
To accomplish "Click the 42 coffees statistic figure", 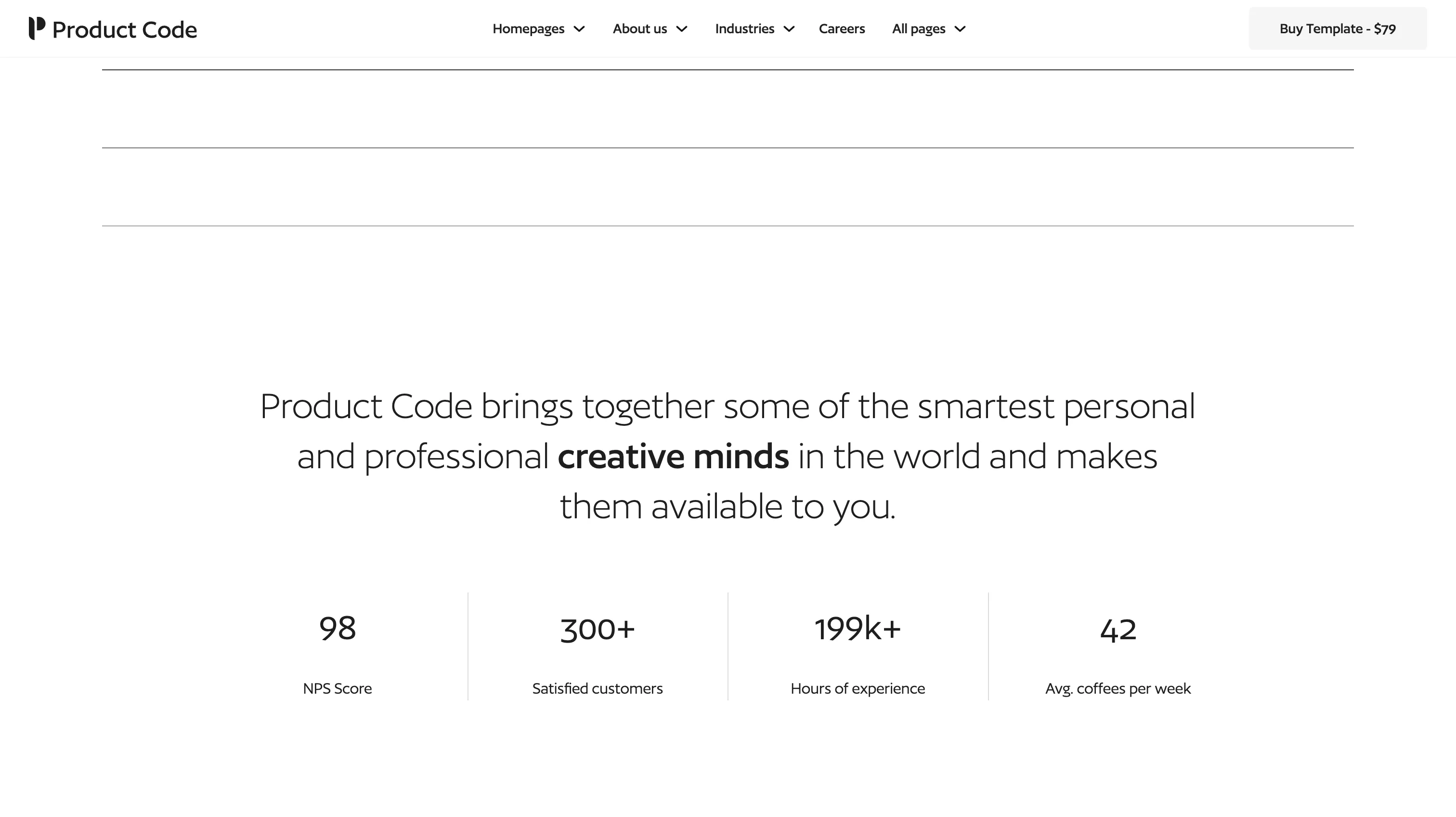I will [x=1118, y=629].
